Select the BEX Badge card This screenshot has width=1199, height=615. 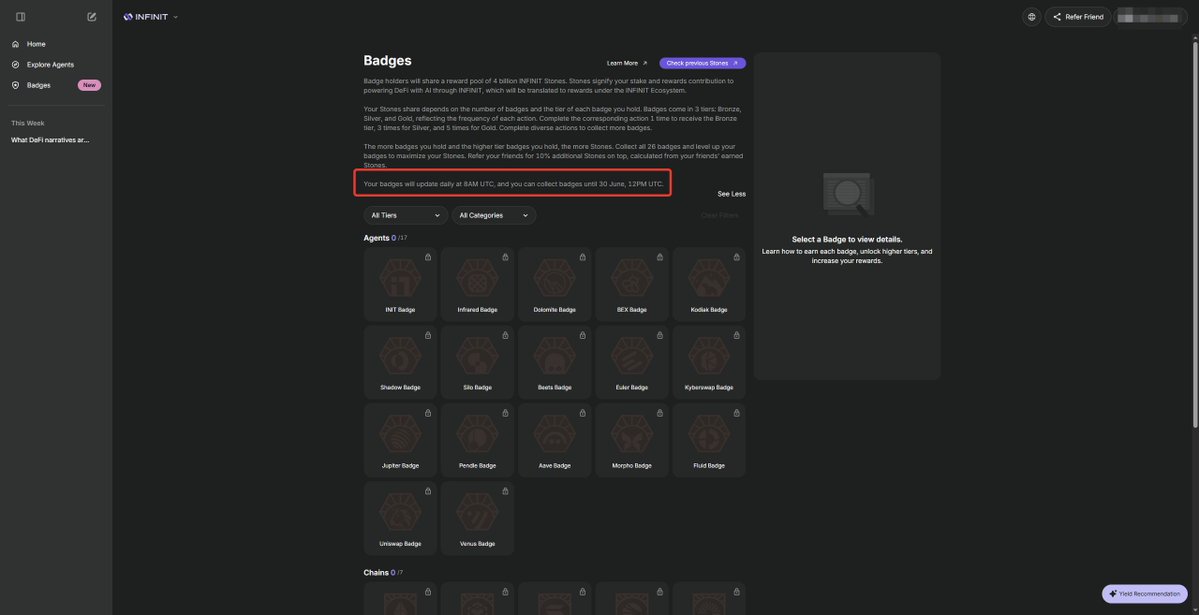632,284
